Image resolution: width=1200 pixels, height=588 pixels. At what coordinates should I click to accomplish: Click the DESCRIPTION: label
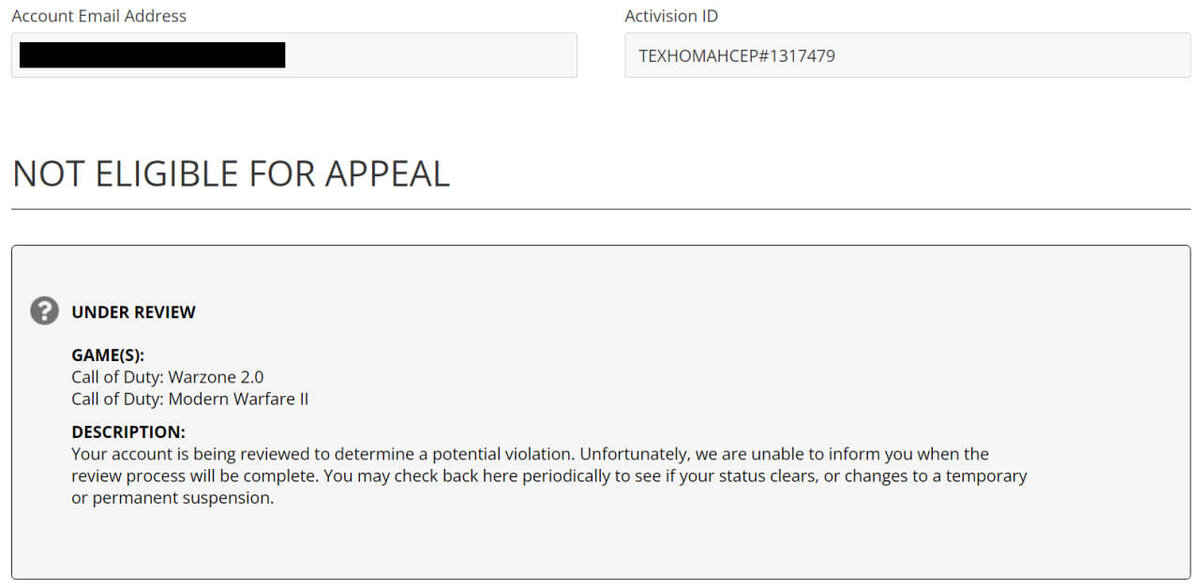(x=128, y=432)
